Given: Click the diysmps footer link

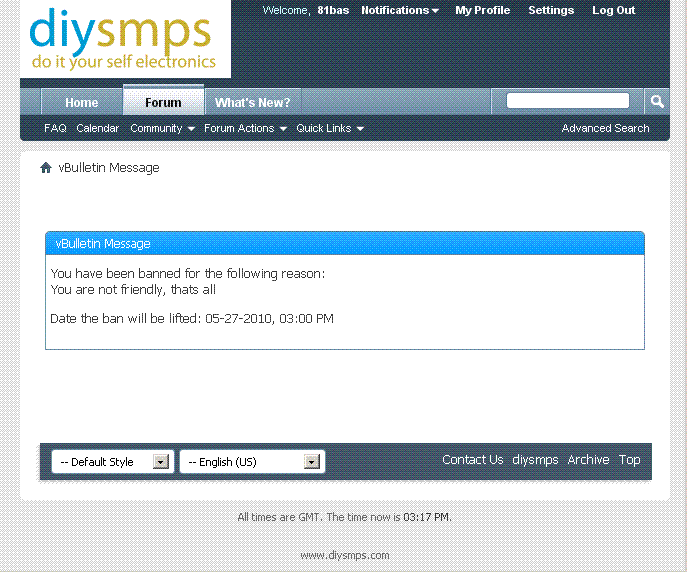Looking at the screenshot, I should coord(535,459).
